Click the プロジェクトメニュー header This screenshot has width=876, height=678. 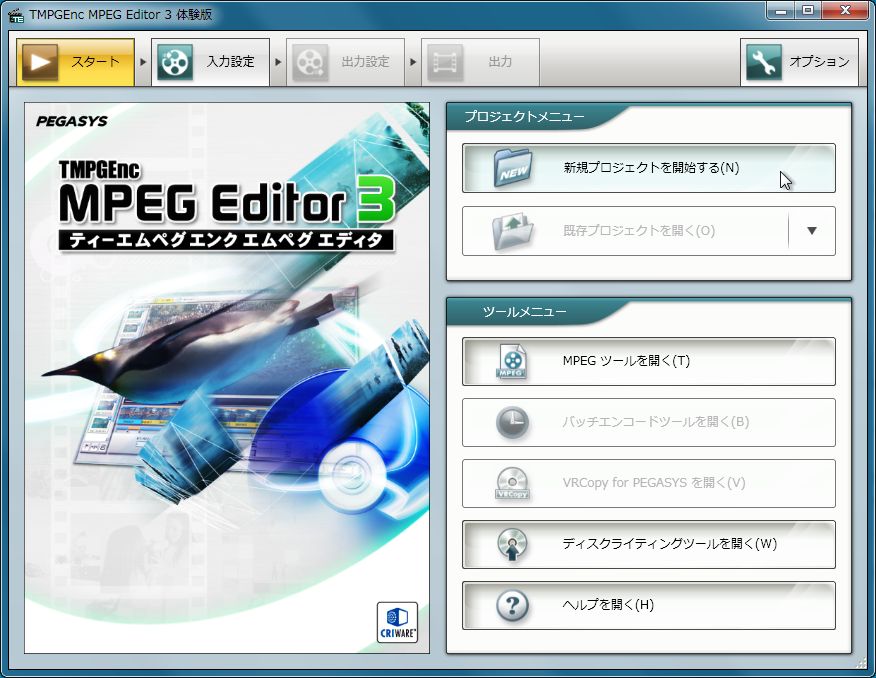coord(524,117)
